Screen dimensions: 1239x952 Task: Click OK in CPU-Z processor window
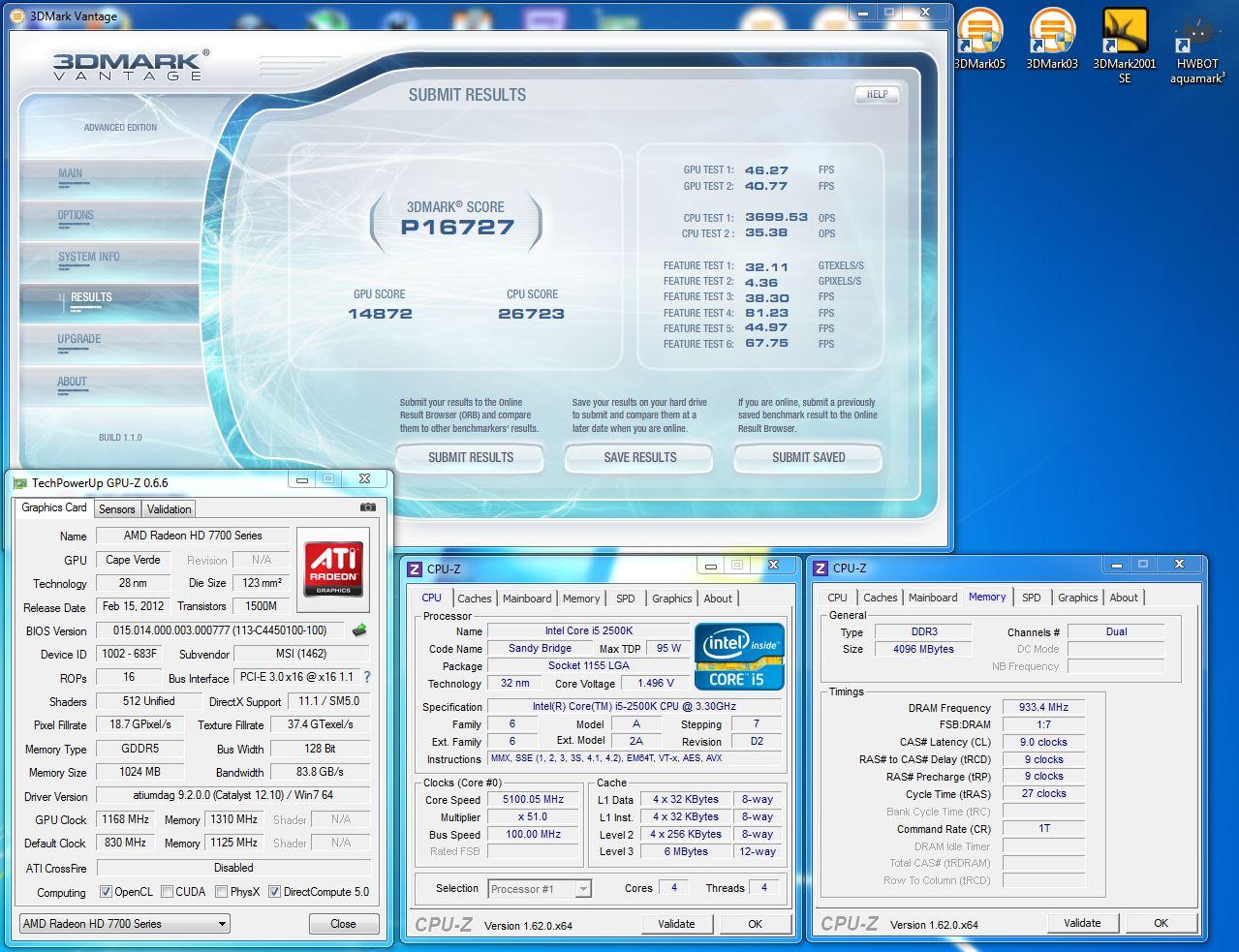click(755, 924)
